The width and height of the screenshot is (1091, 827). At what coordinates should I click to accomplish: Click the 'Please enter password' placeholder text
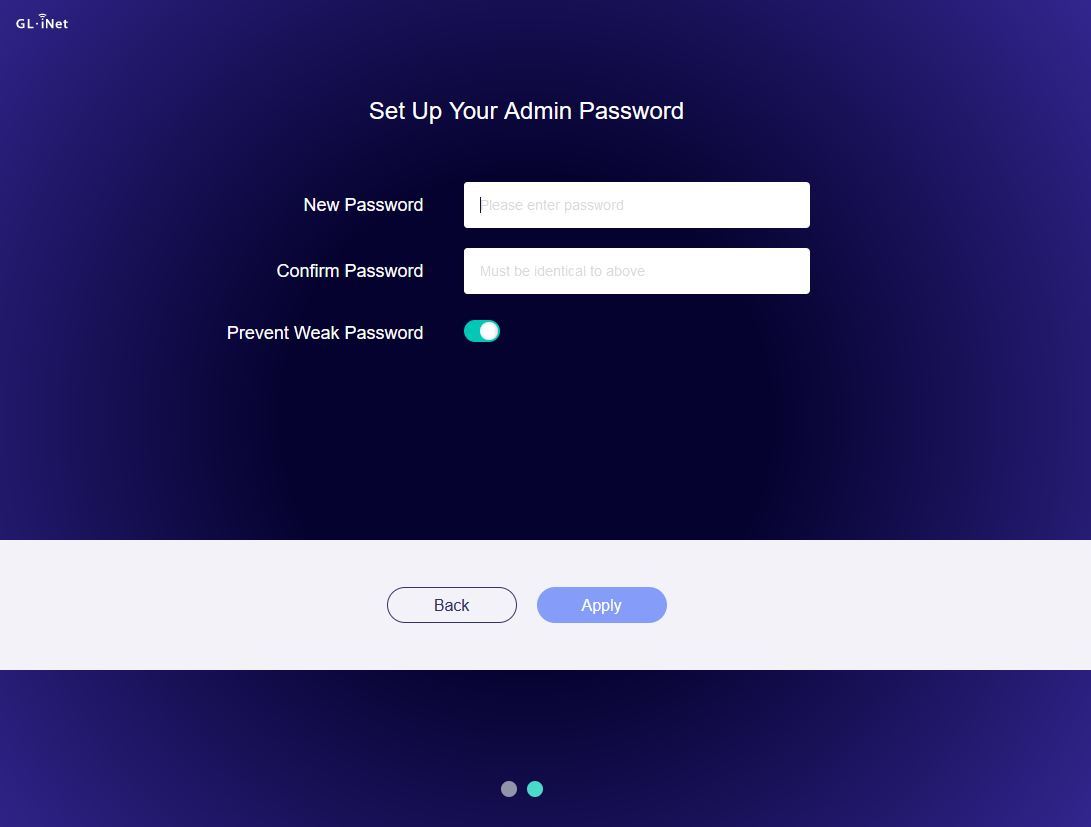552,205
